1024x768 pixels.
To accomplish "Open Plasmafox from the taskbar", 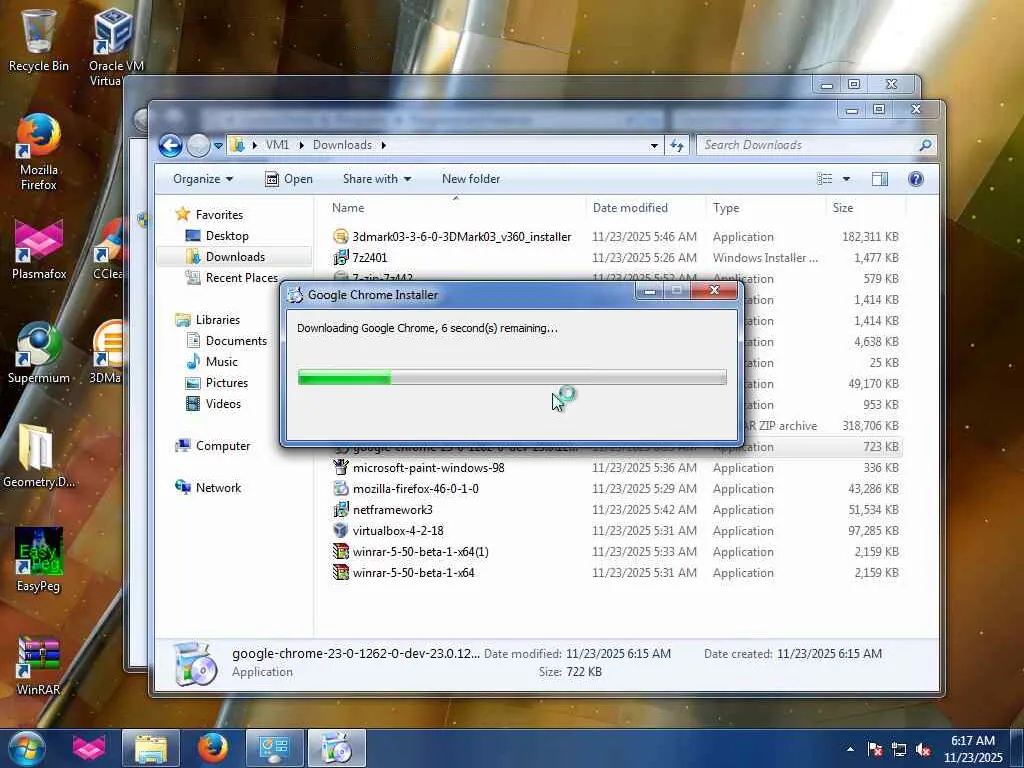I will tap(88, 748).
